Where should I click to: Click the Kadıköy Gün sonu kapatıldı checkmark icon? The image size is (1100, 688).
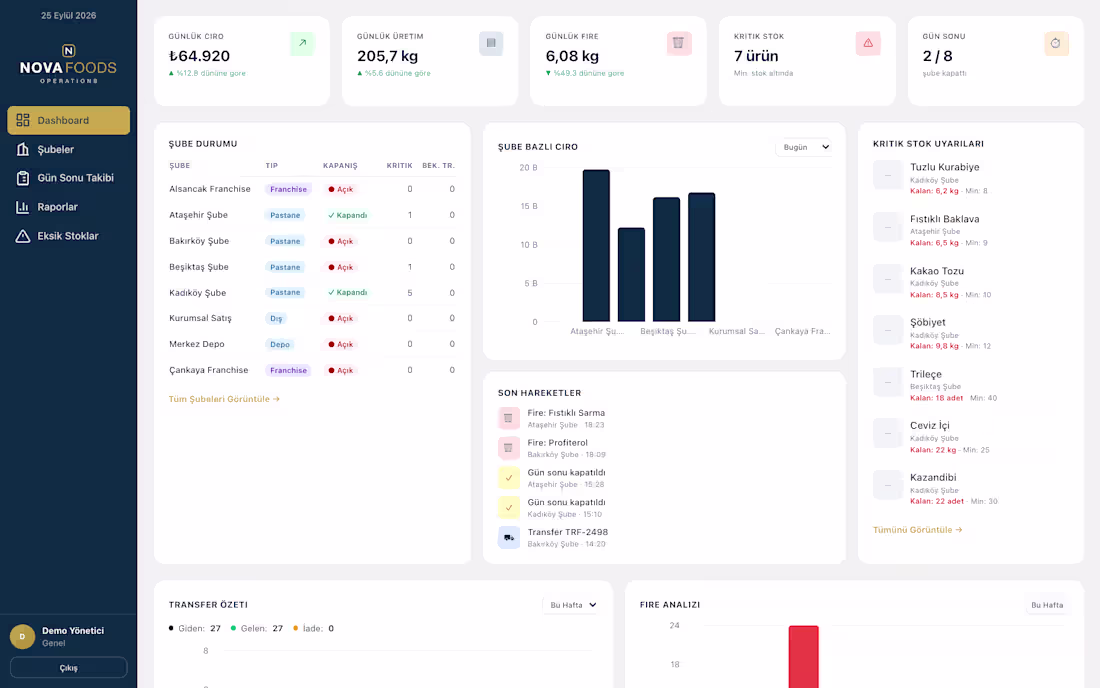pyautogui.click(x=509, y=507)
